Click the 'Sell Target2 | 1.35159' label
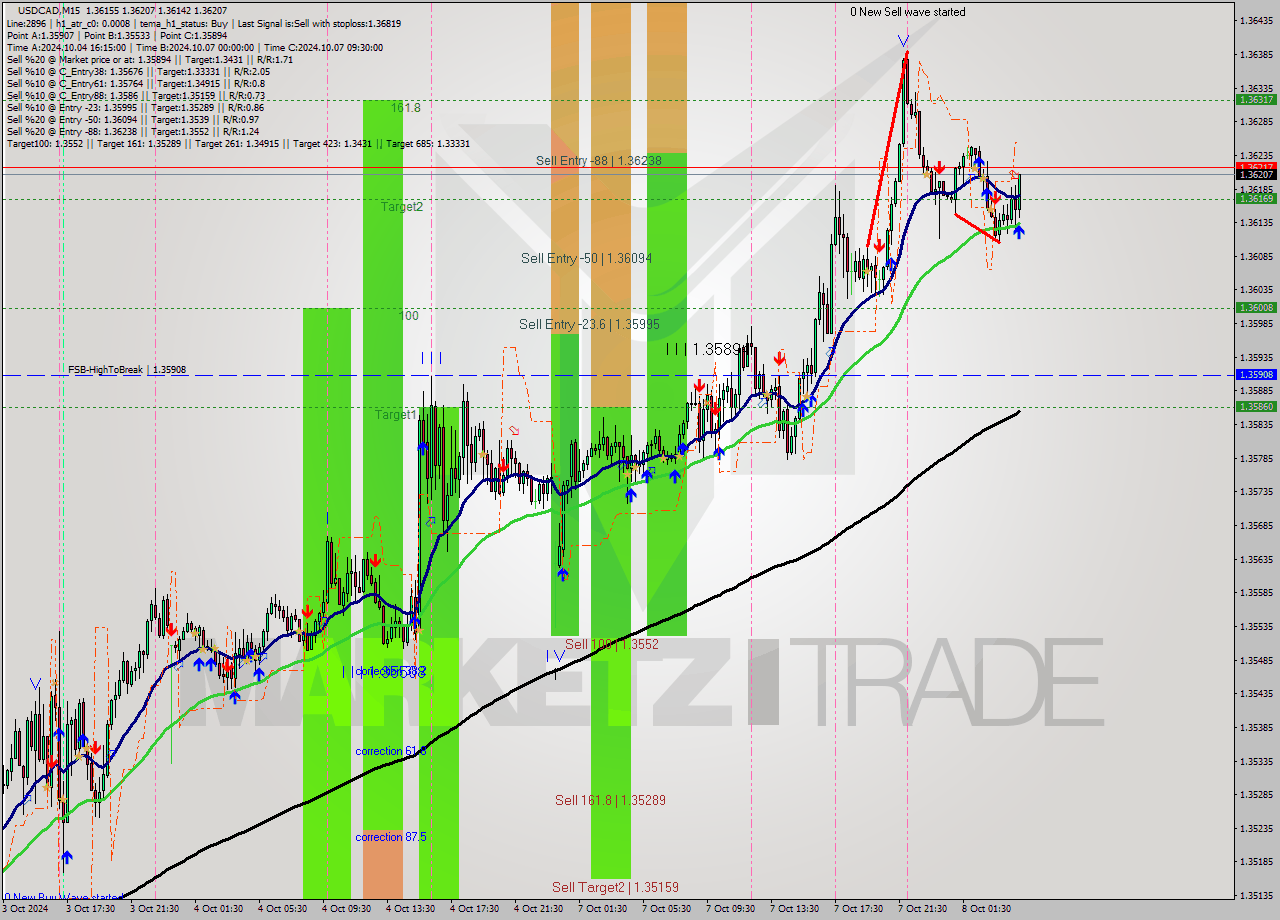 [615, 887]
